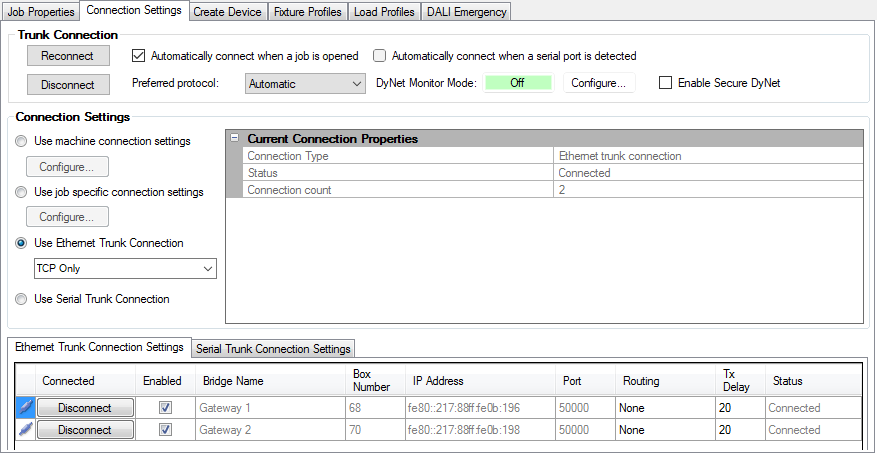Click Configure under job specific connection settings
The height and width of the screenshot is (454, 877).
click(x=67, y=217)
